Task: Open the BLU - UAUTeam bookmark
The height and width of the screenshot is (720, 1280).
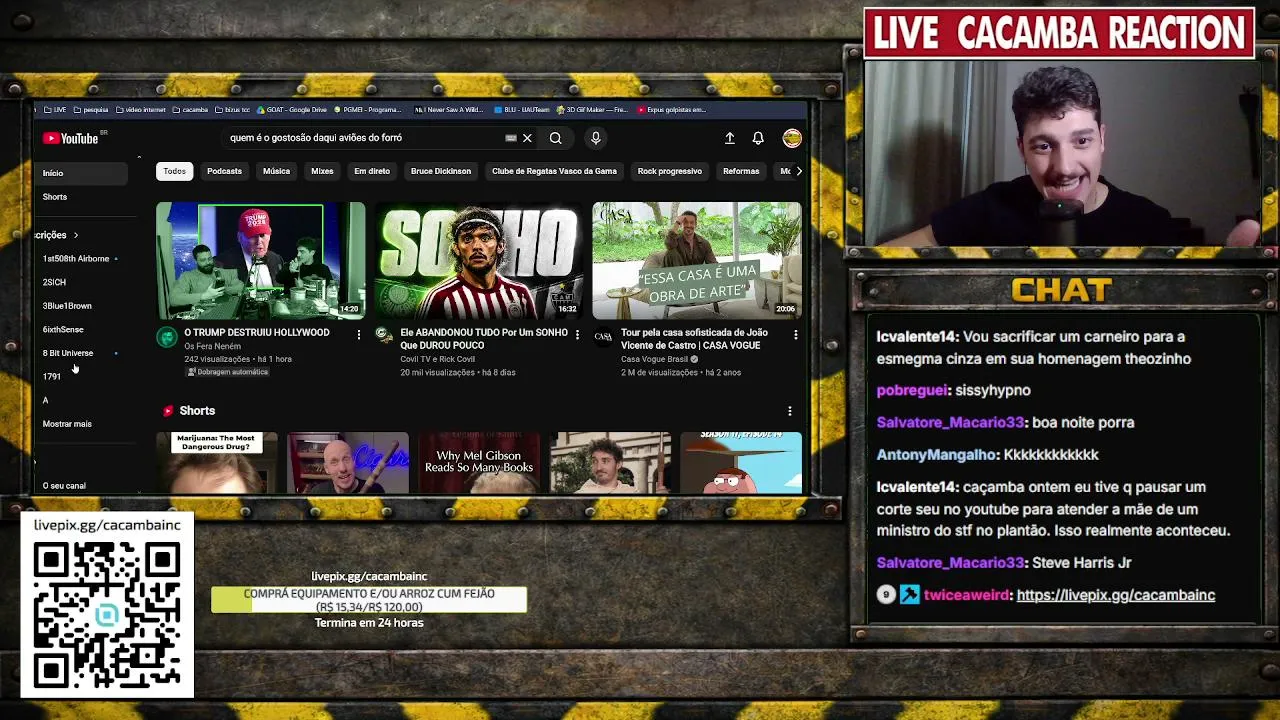Action: pyautogui.click(x=522, y=110)
